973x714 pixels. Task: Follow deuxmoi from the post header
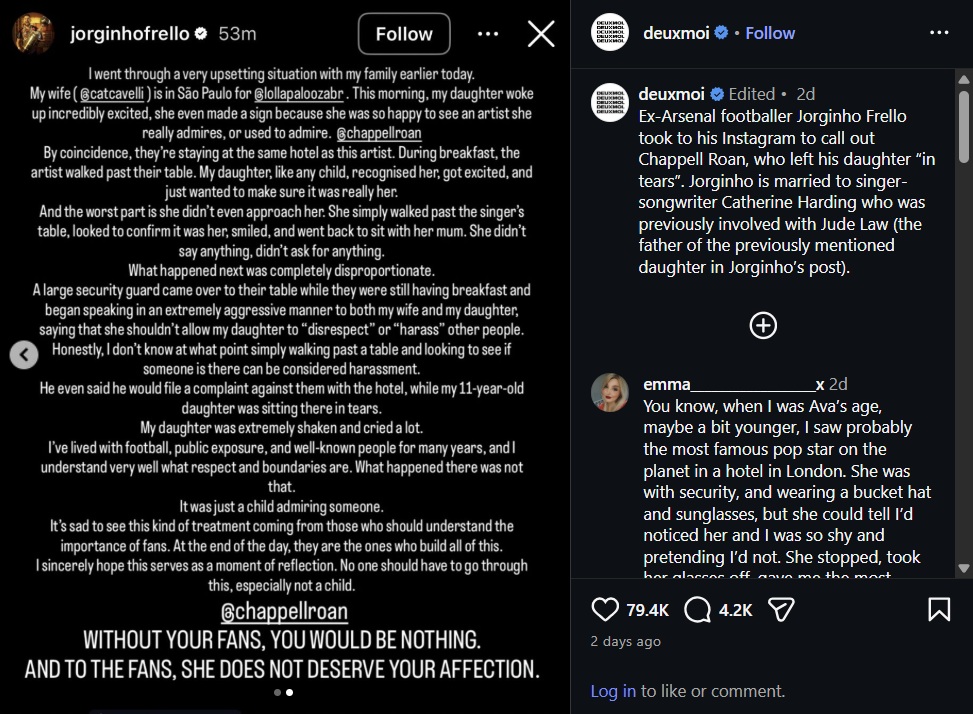[x=770, y=33]
